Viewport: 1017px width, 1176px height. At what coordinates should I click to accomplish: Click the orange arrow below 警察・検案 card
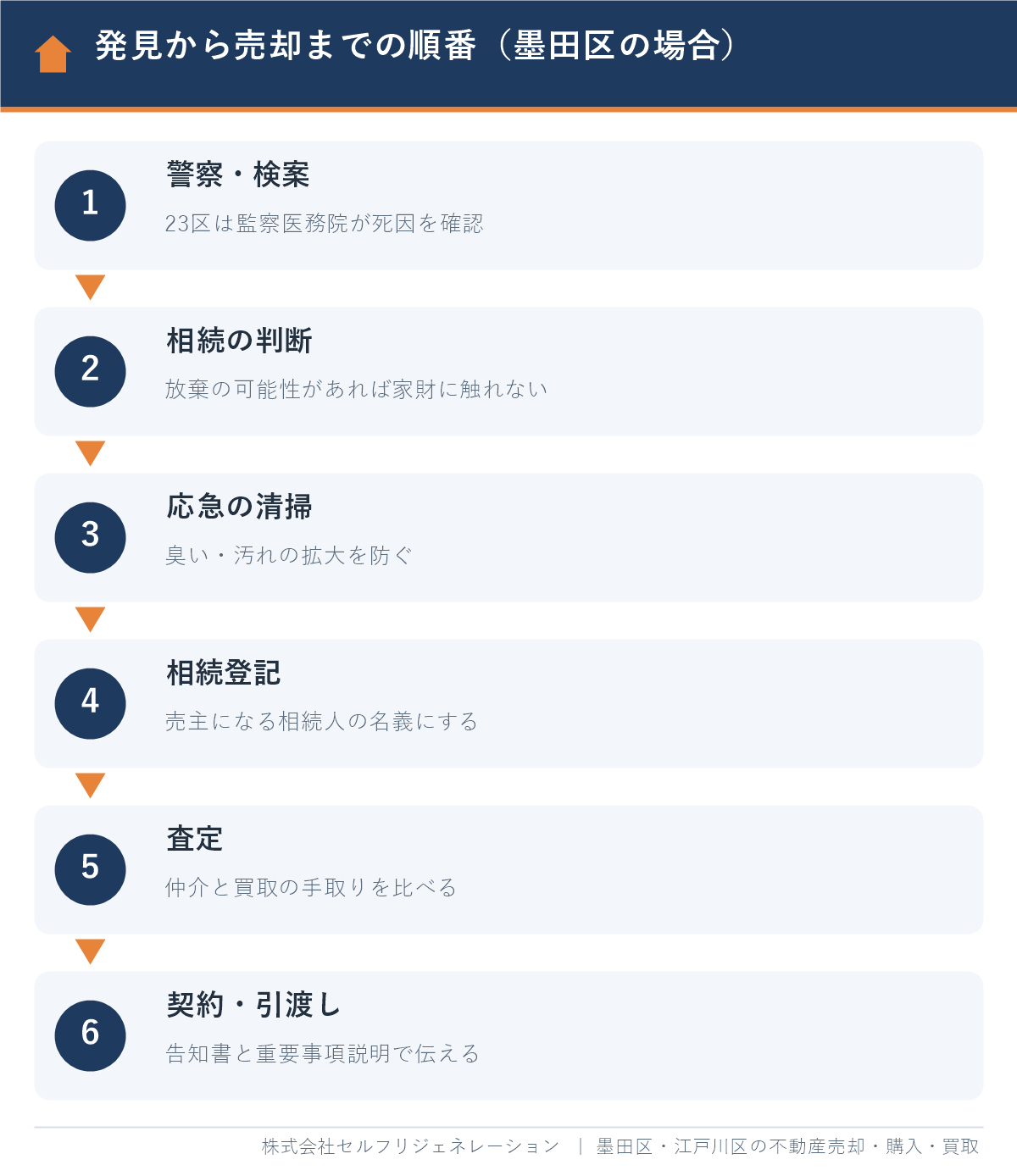click(x=90, y=287)
